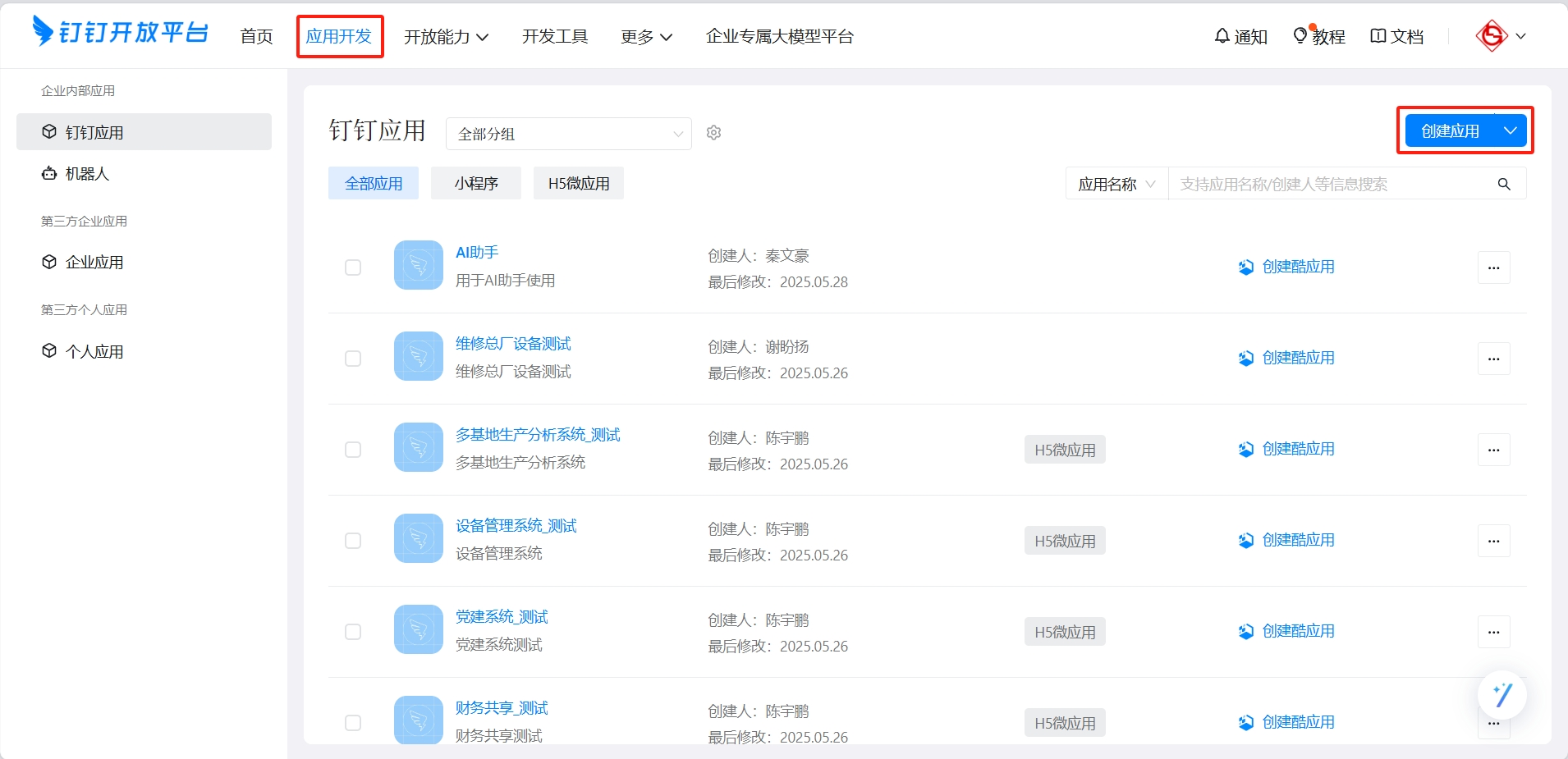Expand the 应用名称 search field selector
This screenshot has height=759, width=1568.
(1116, 184)
